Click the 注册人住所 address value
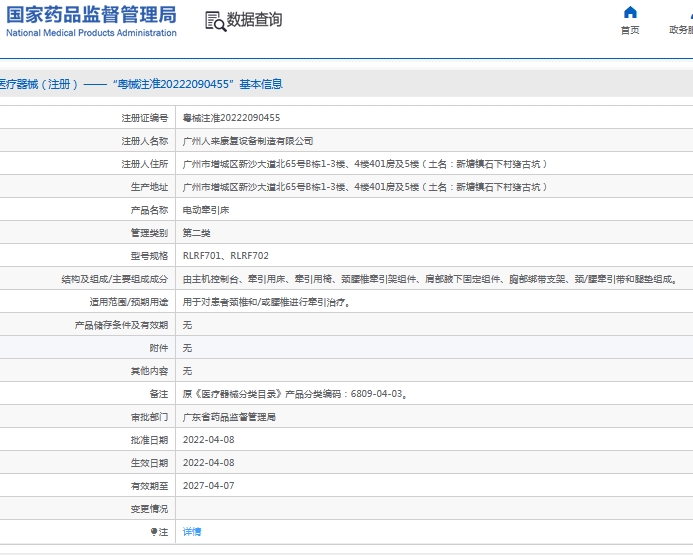This screenshot has height=555, width=693. pos(365,164)
